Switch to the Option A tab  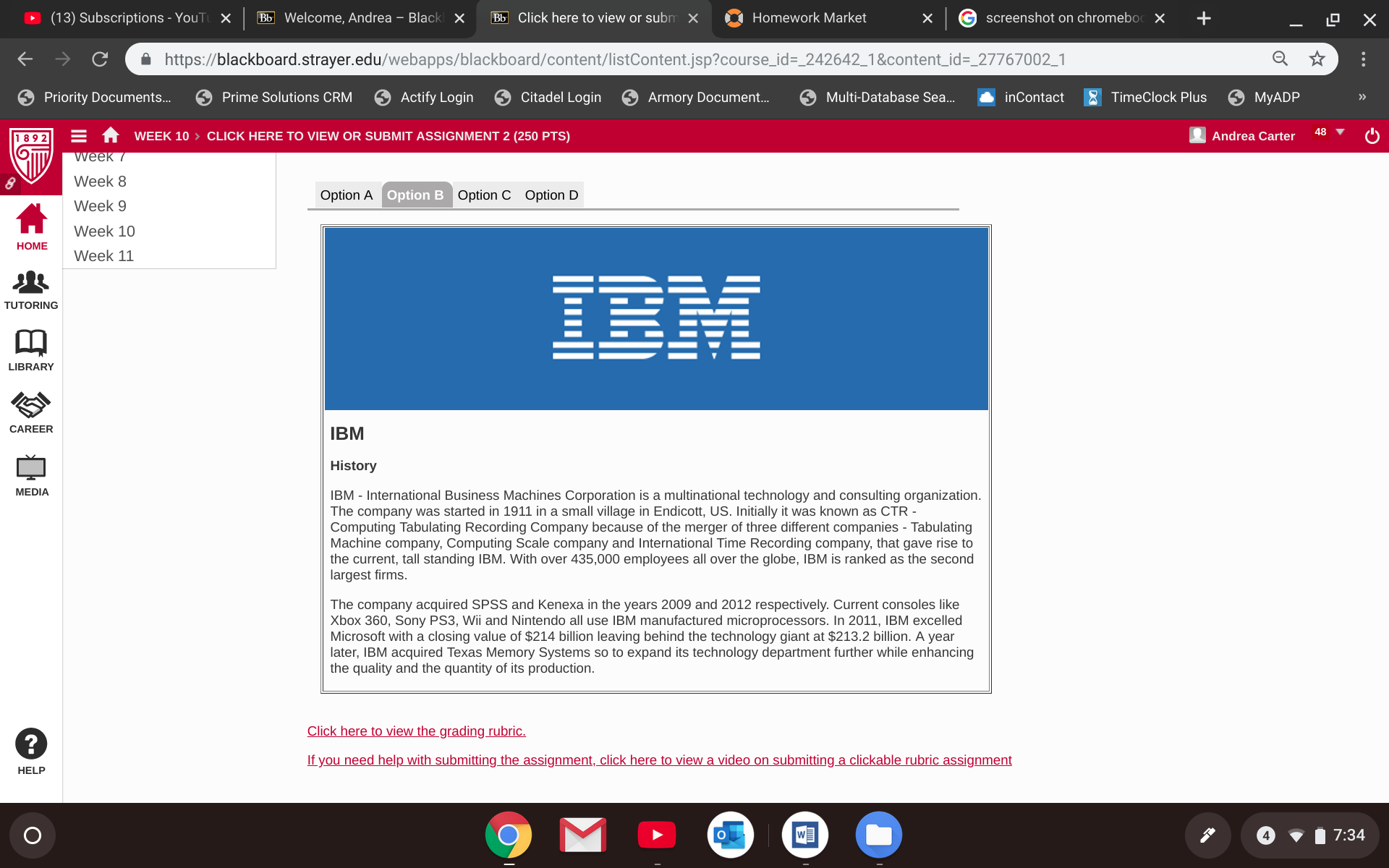coord(347,195)
